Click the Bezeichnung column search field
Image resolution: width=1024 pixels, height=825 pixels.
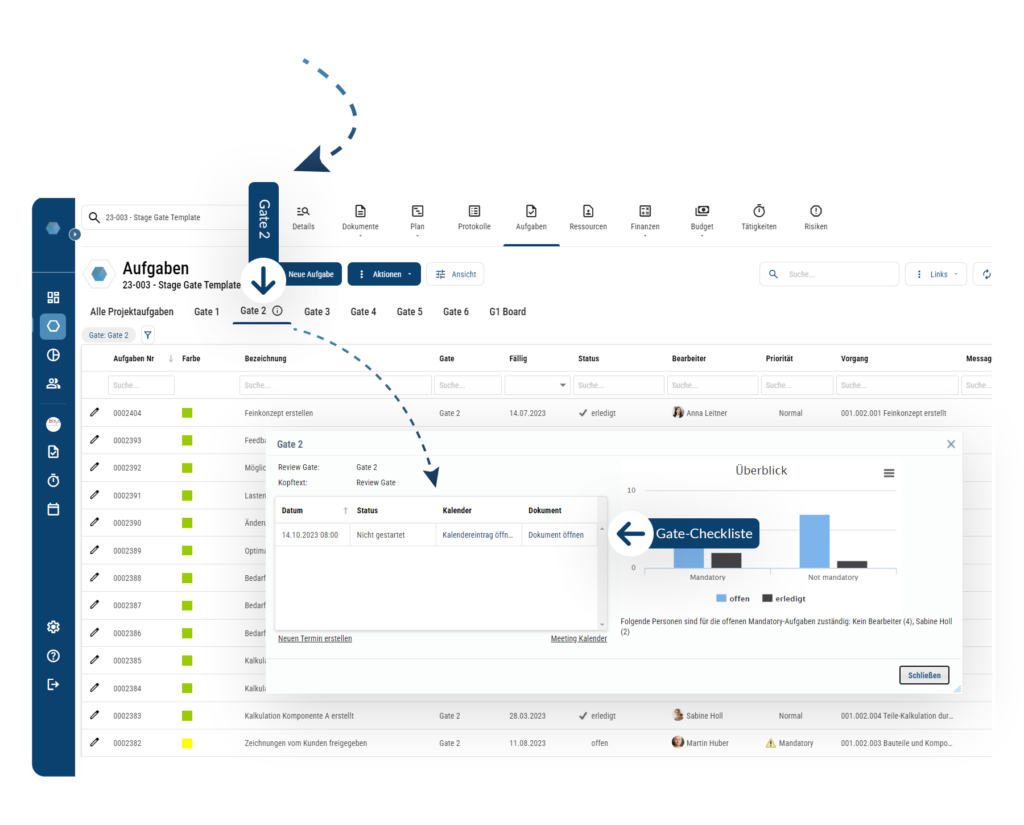coord(335,385)
